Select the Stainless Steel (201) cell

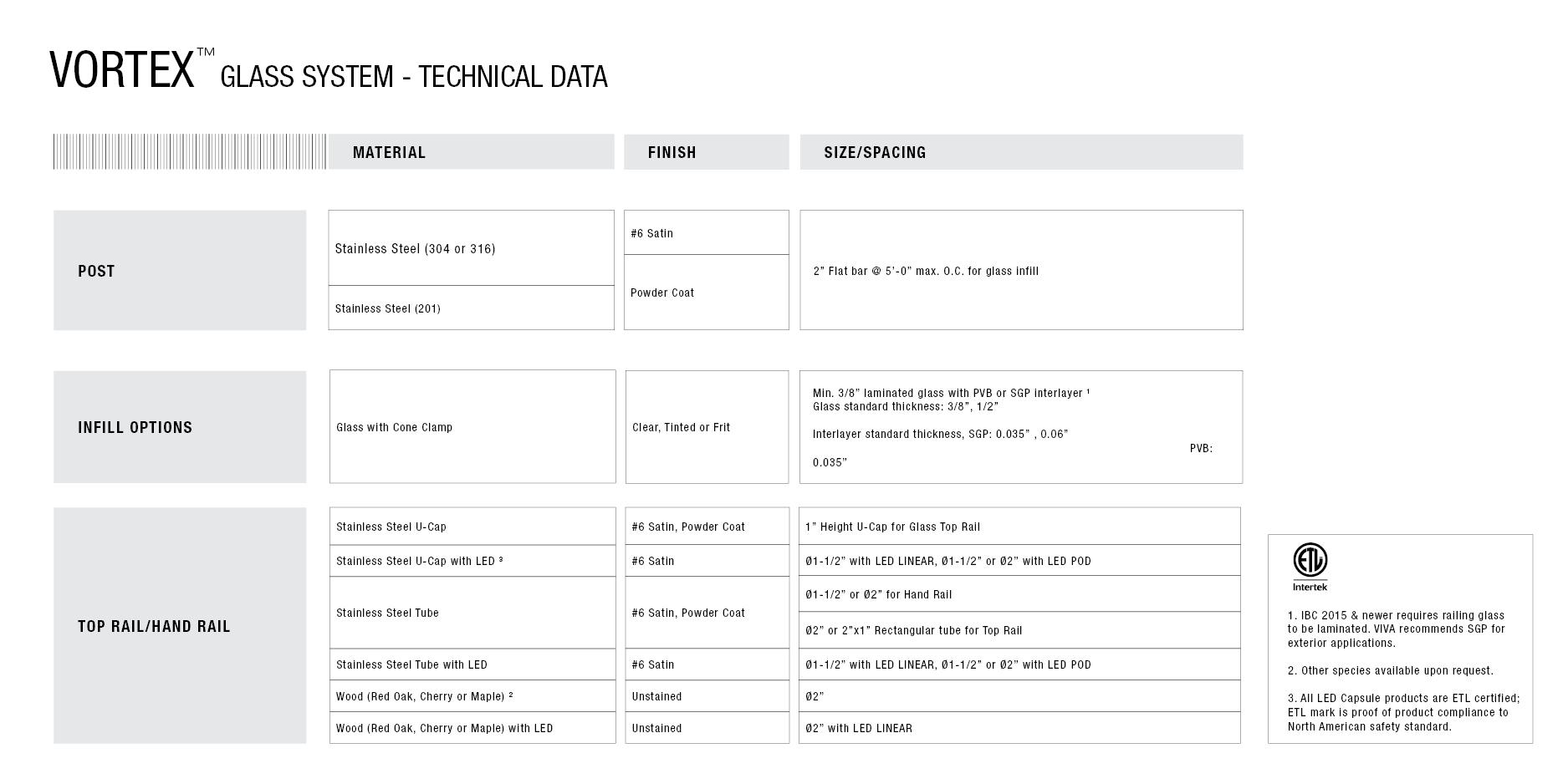coord(472,308)
